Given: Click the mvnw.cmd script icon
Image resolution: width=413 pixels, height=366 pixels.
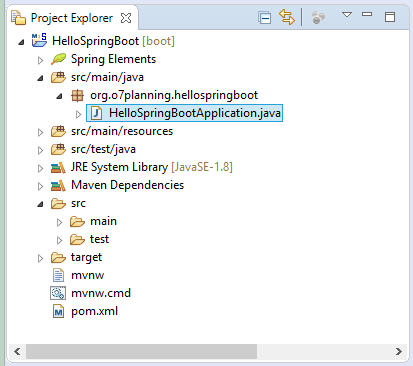Looking at the screenshot, I should [58, 293].
